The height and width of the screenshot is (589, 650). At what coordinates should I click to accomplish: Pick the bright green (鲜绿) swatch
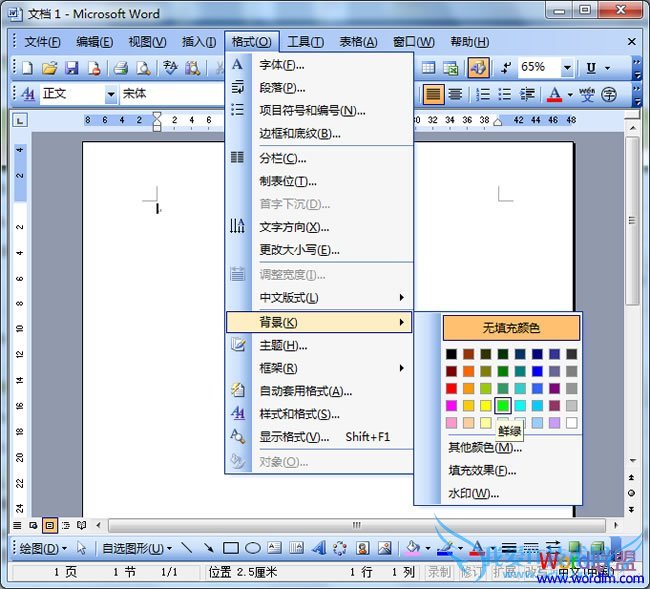tap(503, 405)
